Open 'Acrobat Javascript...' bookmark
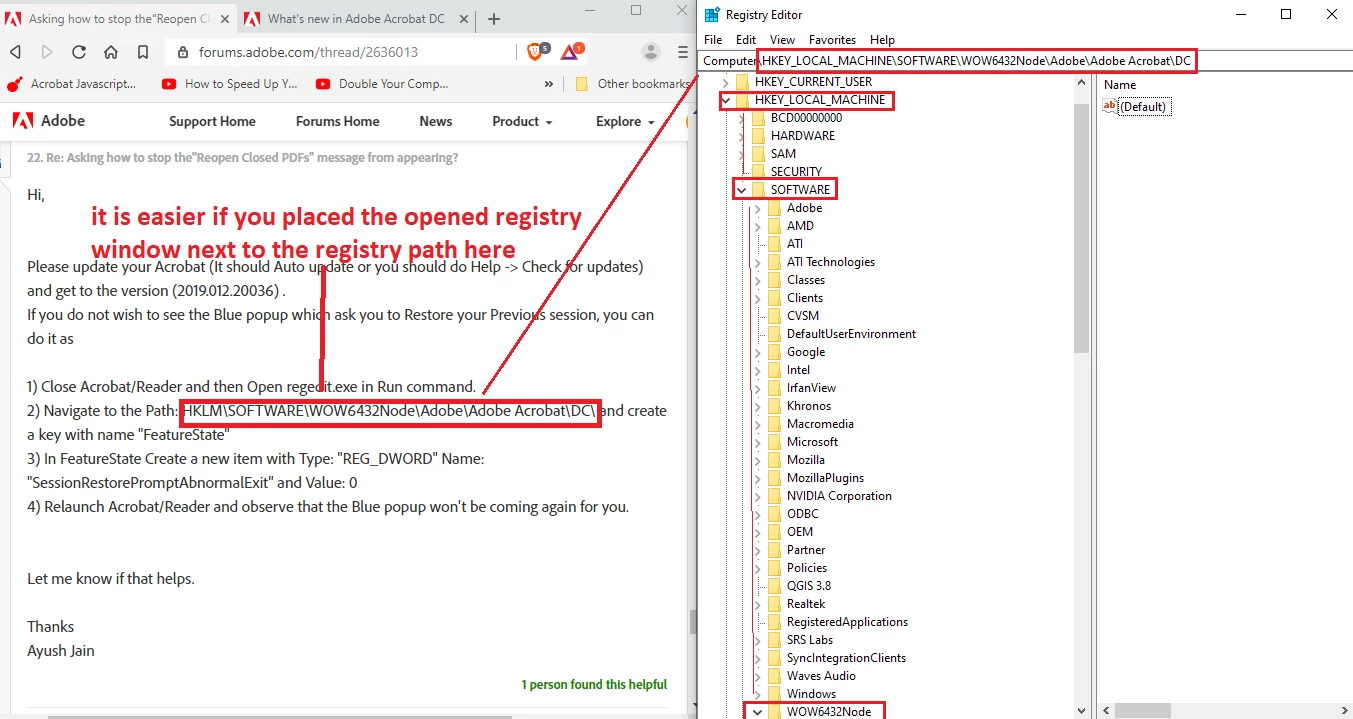The image size is (1353, 719). tap(72, 84)
